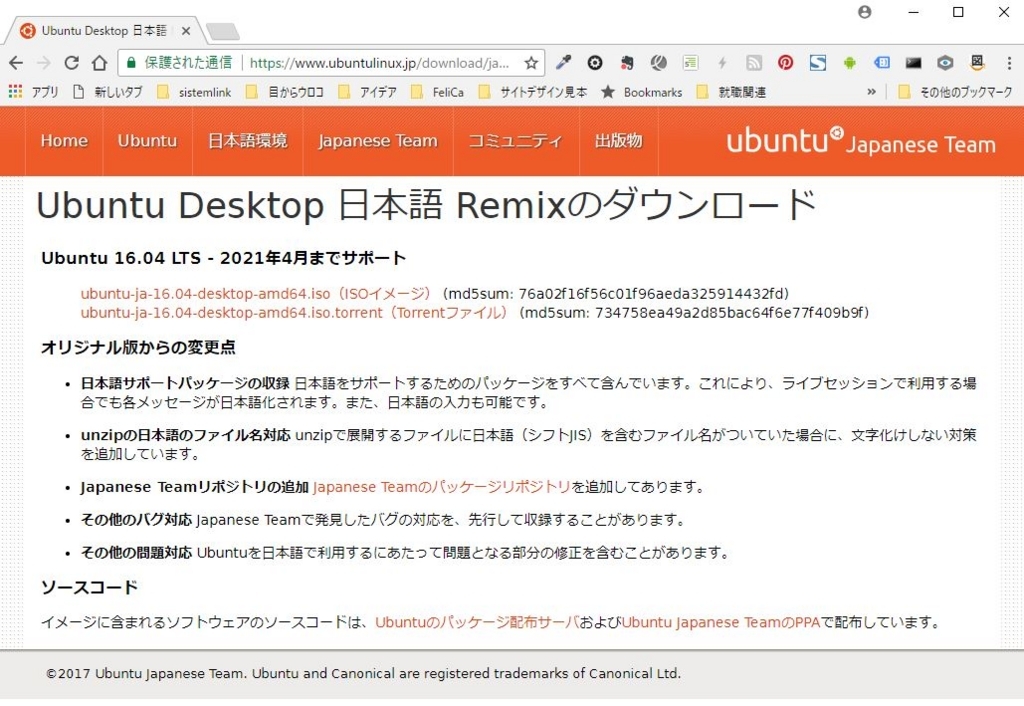1024x706 pixels.
Task: Click the オリジナル版からの変更点 heading
Action: point(138,347)
